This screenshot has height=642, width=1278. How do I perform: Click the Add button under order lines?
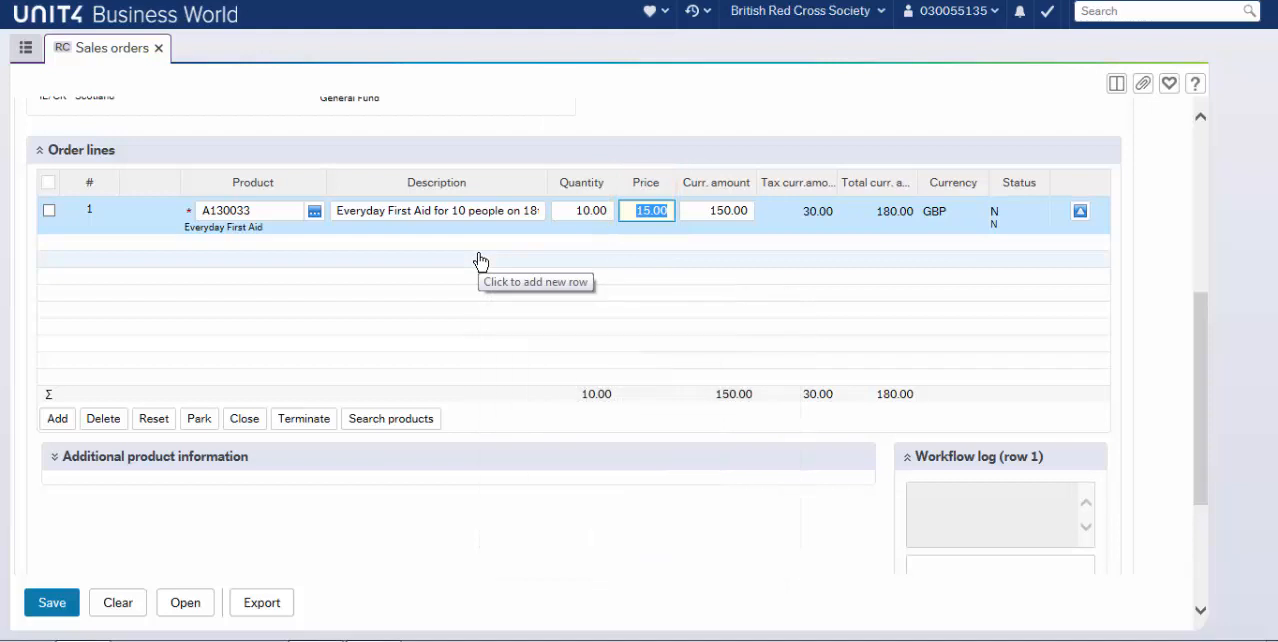pyautogui.click(x=57, y=419)
